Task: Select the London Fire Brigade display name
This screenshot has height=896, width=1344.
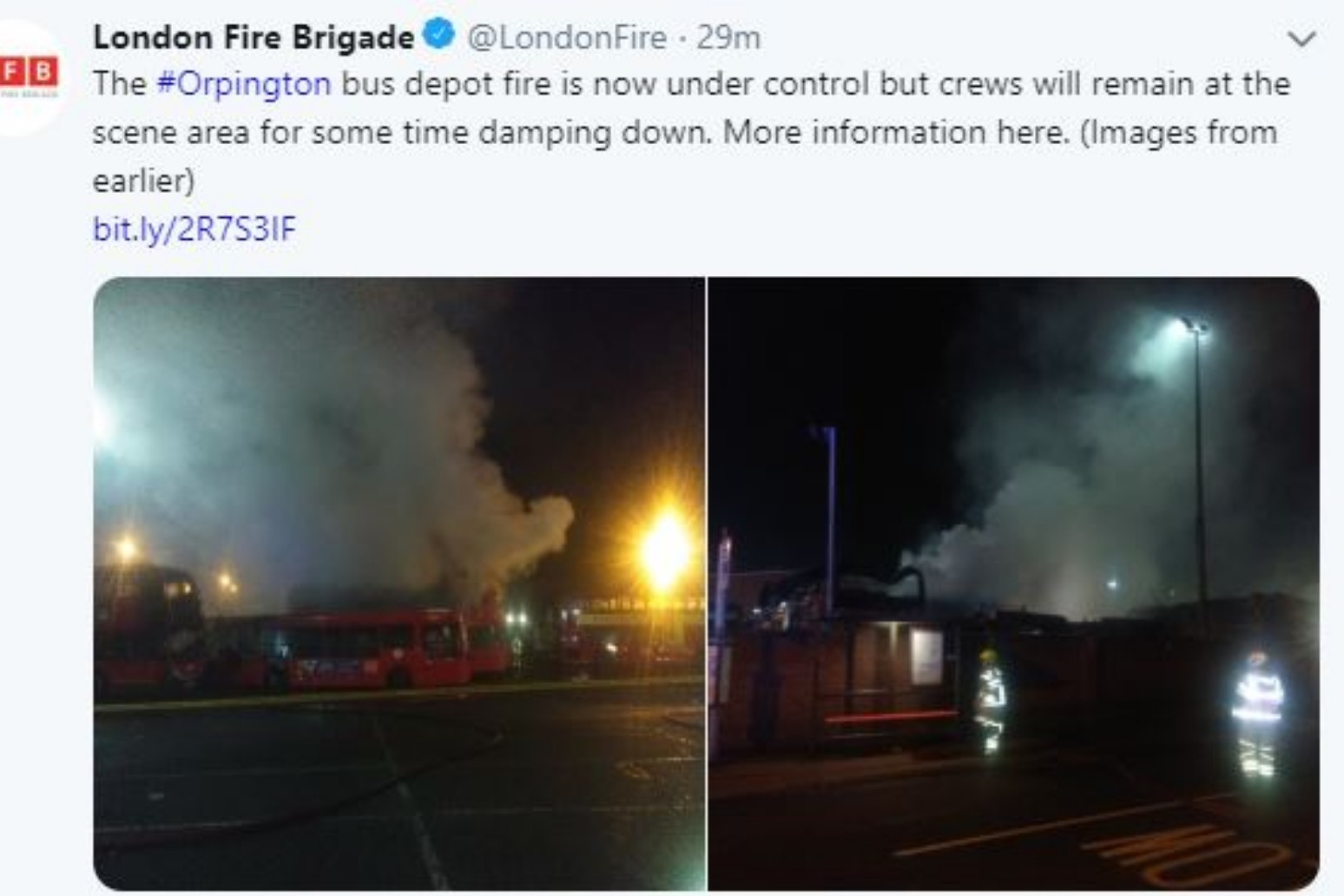Action: tap(254, 37)
